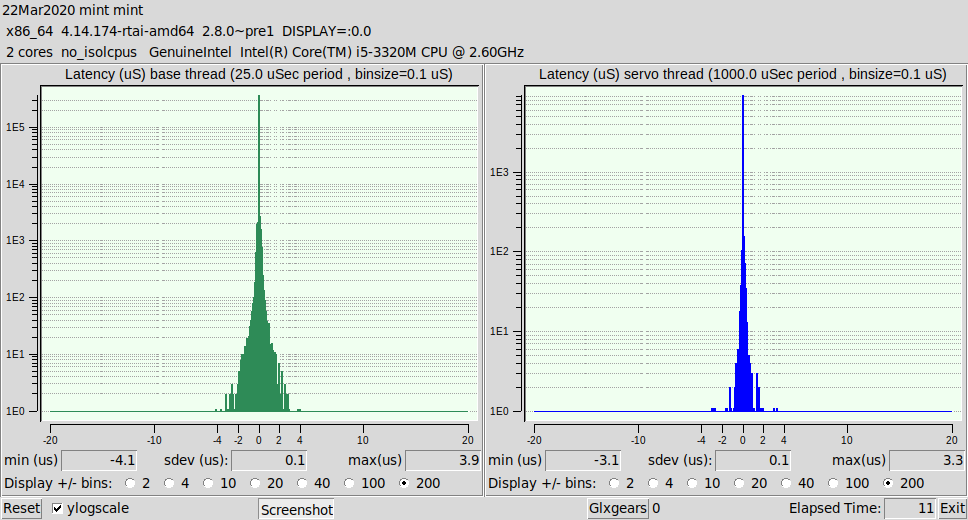Image resolution: width=968 pixels, height=520 pixels.
Task: Click servo thread 'Display +/- bins:' label
Action: [x=543, y=484]
